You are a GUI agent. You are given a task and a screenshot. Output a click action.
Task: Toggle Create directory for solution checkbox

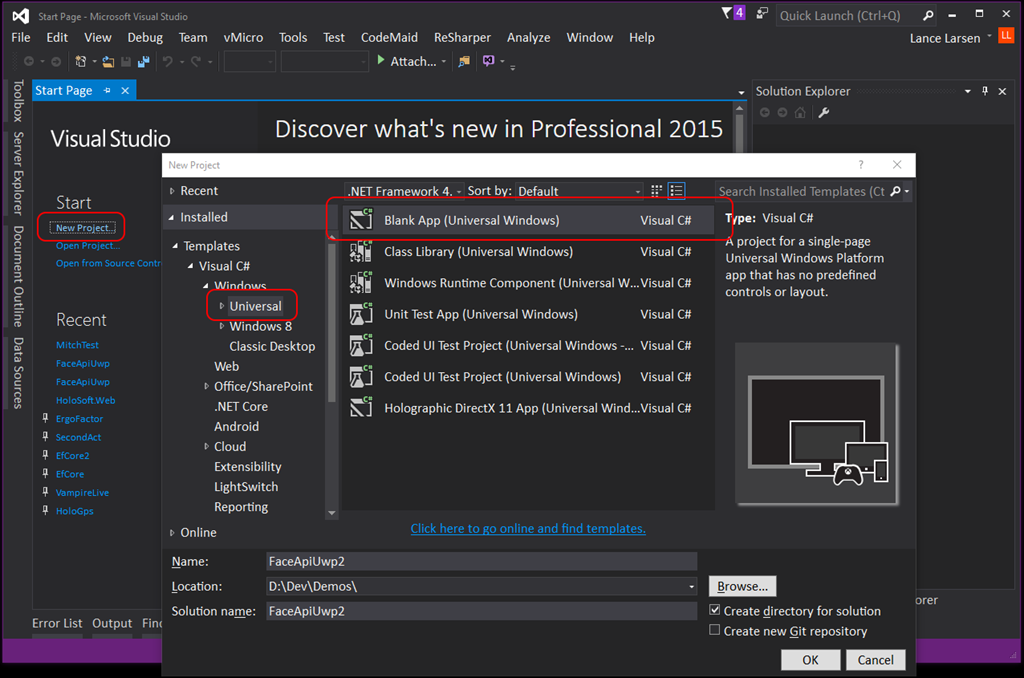click(715, 610)
